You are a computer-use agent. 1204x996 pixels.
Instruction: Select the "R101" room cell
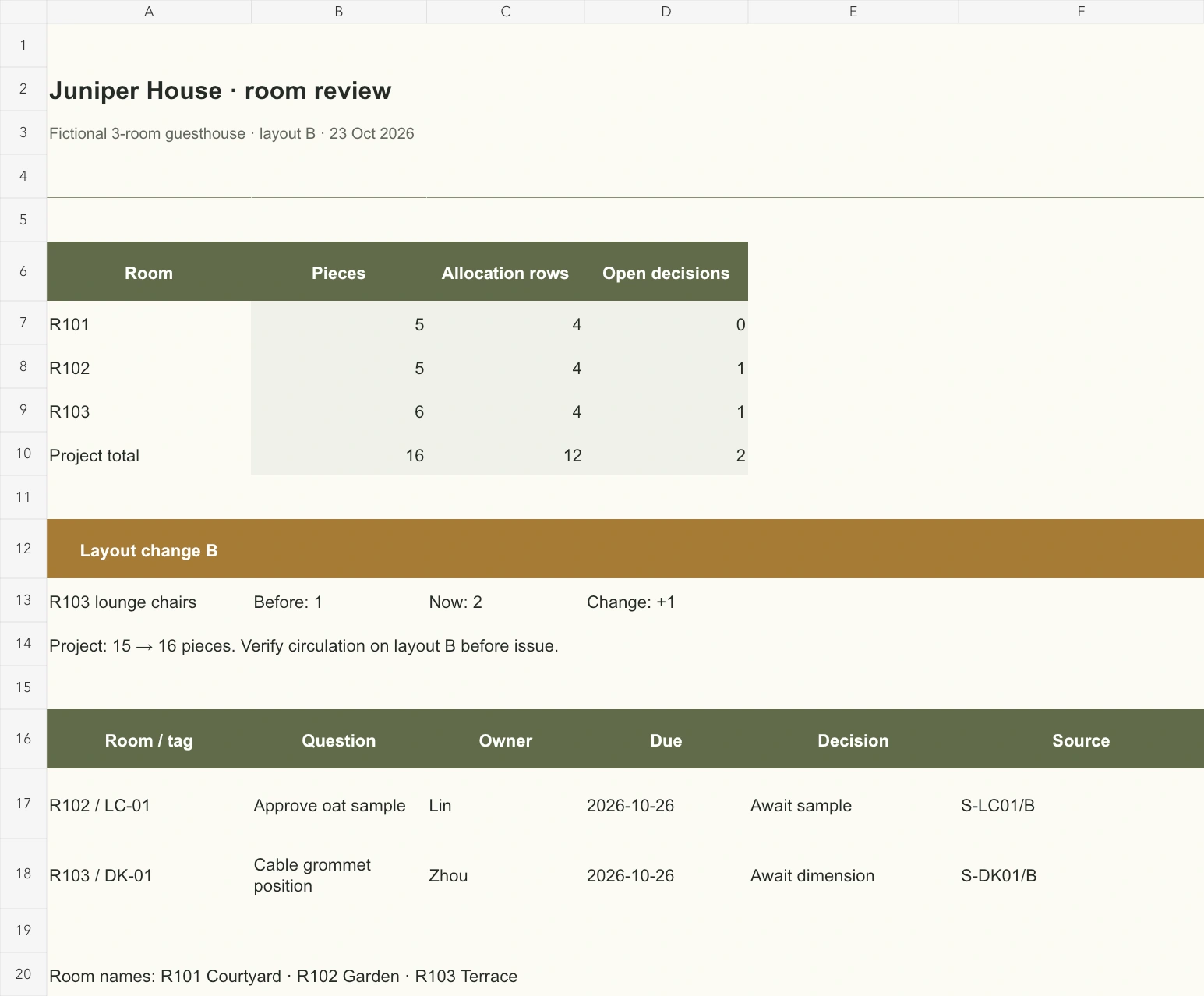point(149,324)
